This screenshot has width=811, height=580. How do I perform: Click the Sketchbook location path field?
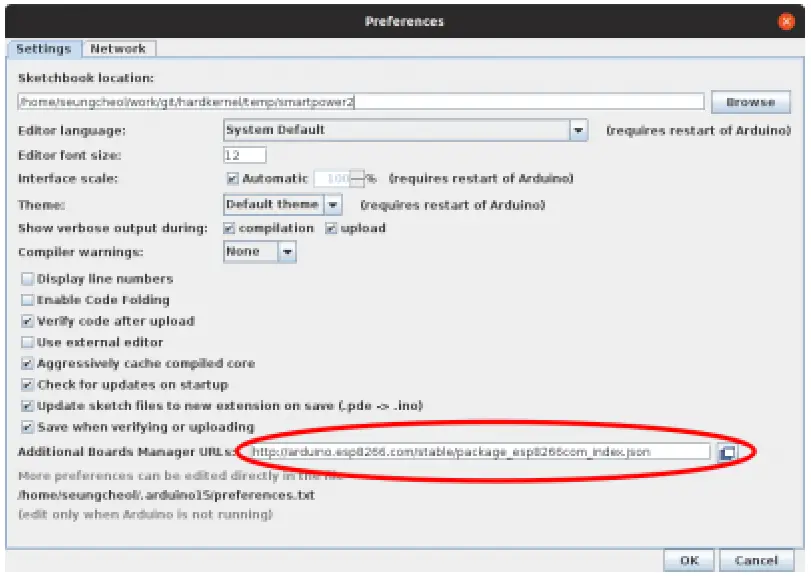coord(361,101)
